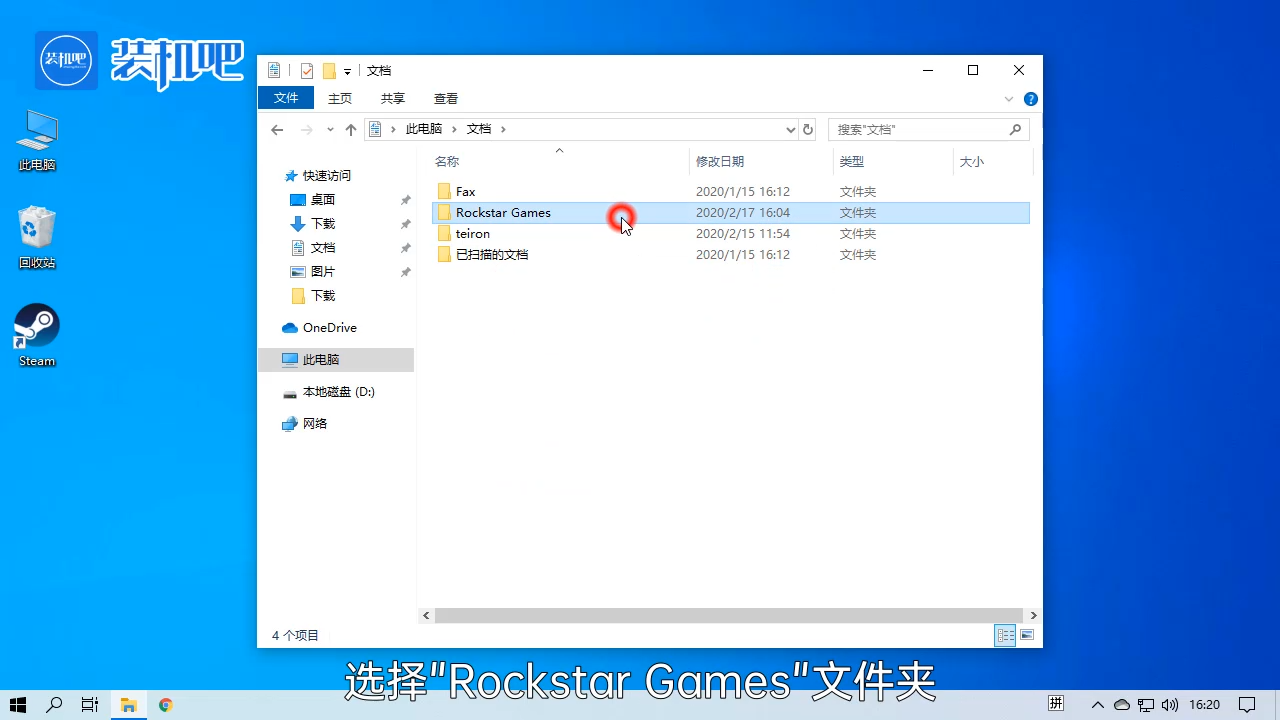Open the address bar history dropdown
The height and width of the screenshot is (720, 1280).
(x=790, y=129)
